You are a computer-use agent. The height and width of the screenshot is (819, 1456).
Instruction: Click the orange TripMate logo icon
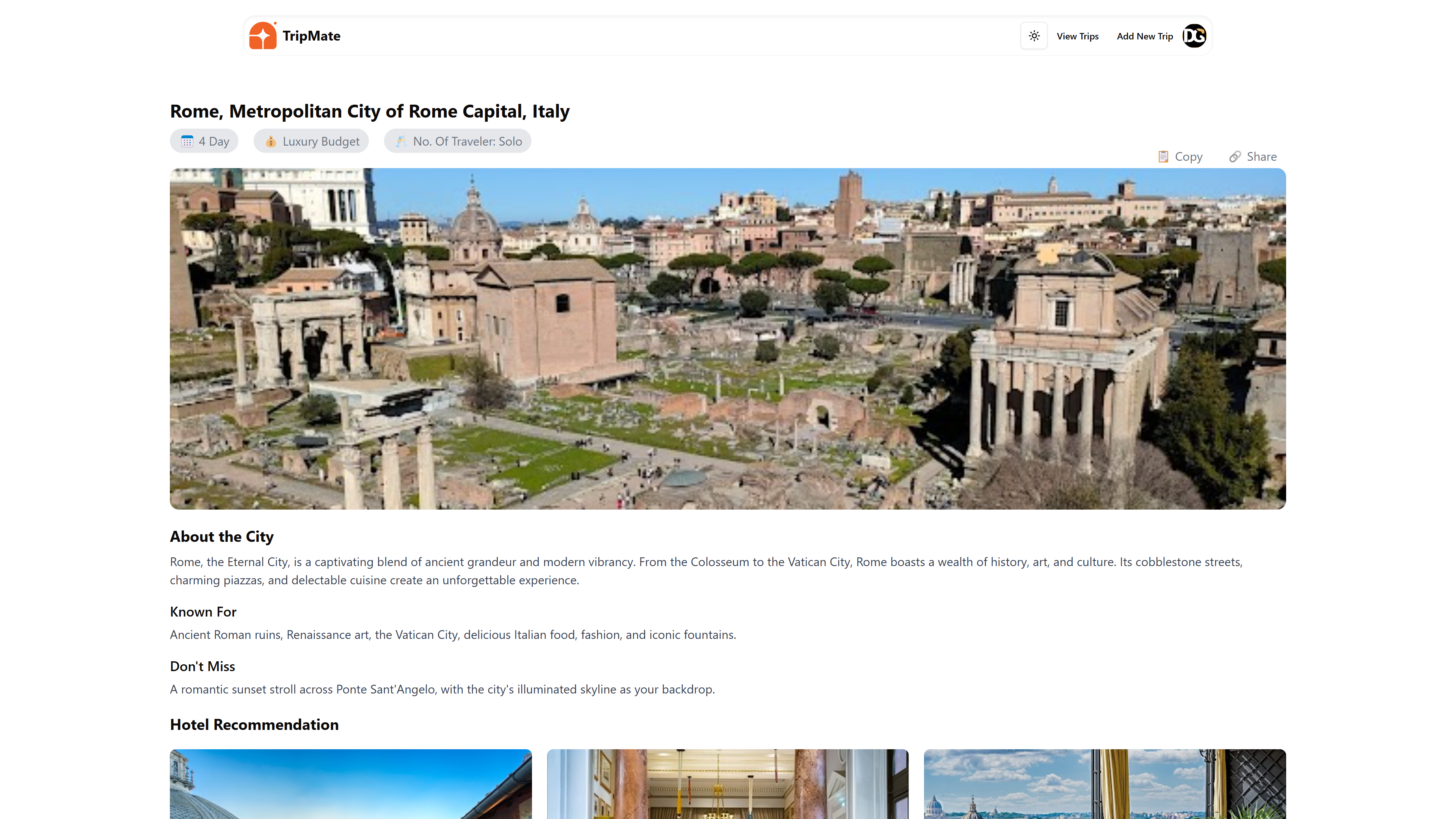(263, 36)
